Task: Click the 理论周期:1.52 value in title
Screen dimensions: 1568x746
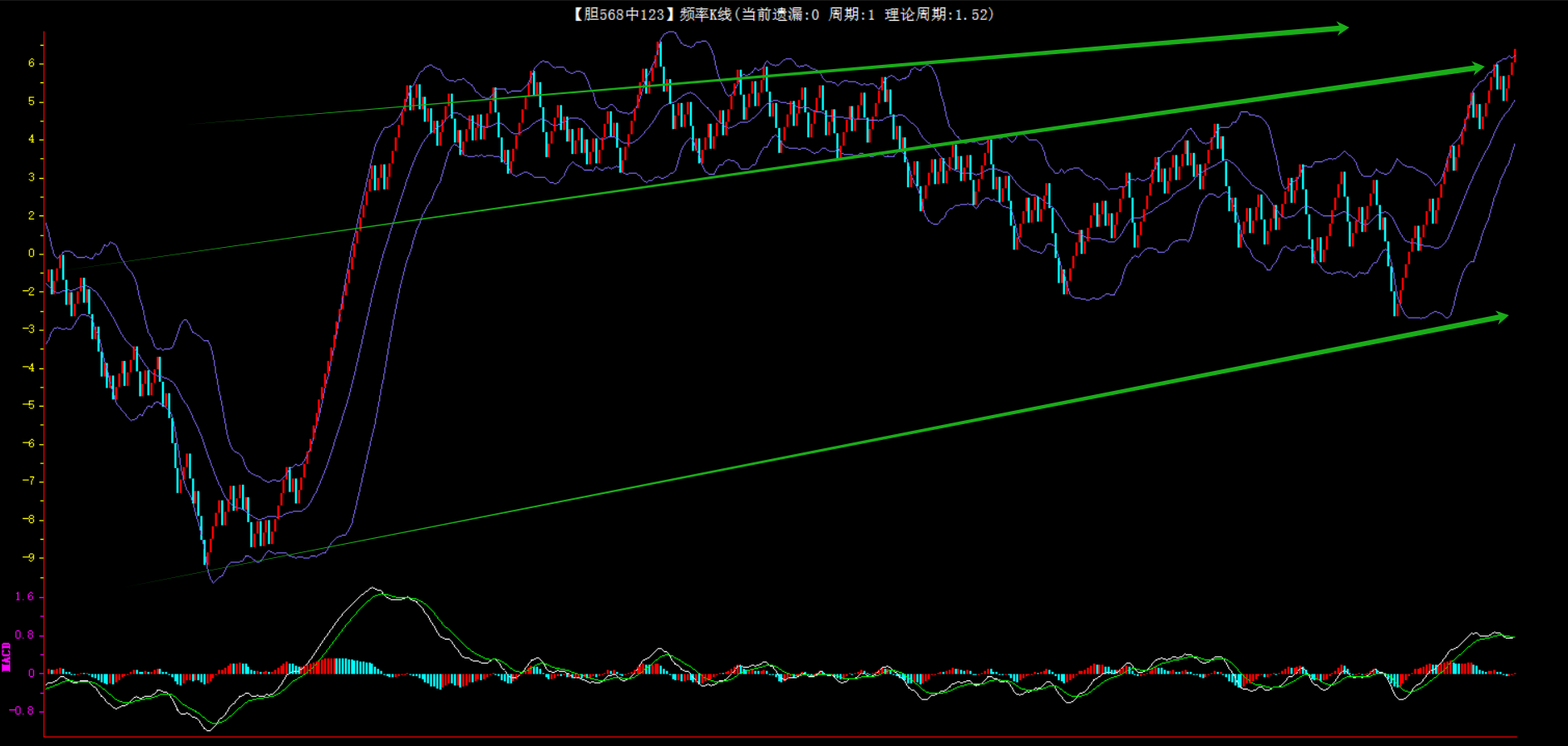Action: (939, 14)
